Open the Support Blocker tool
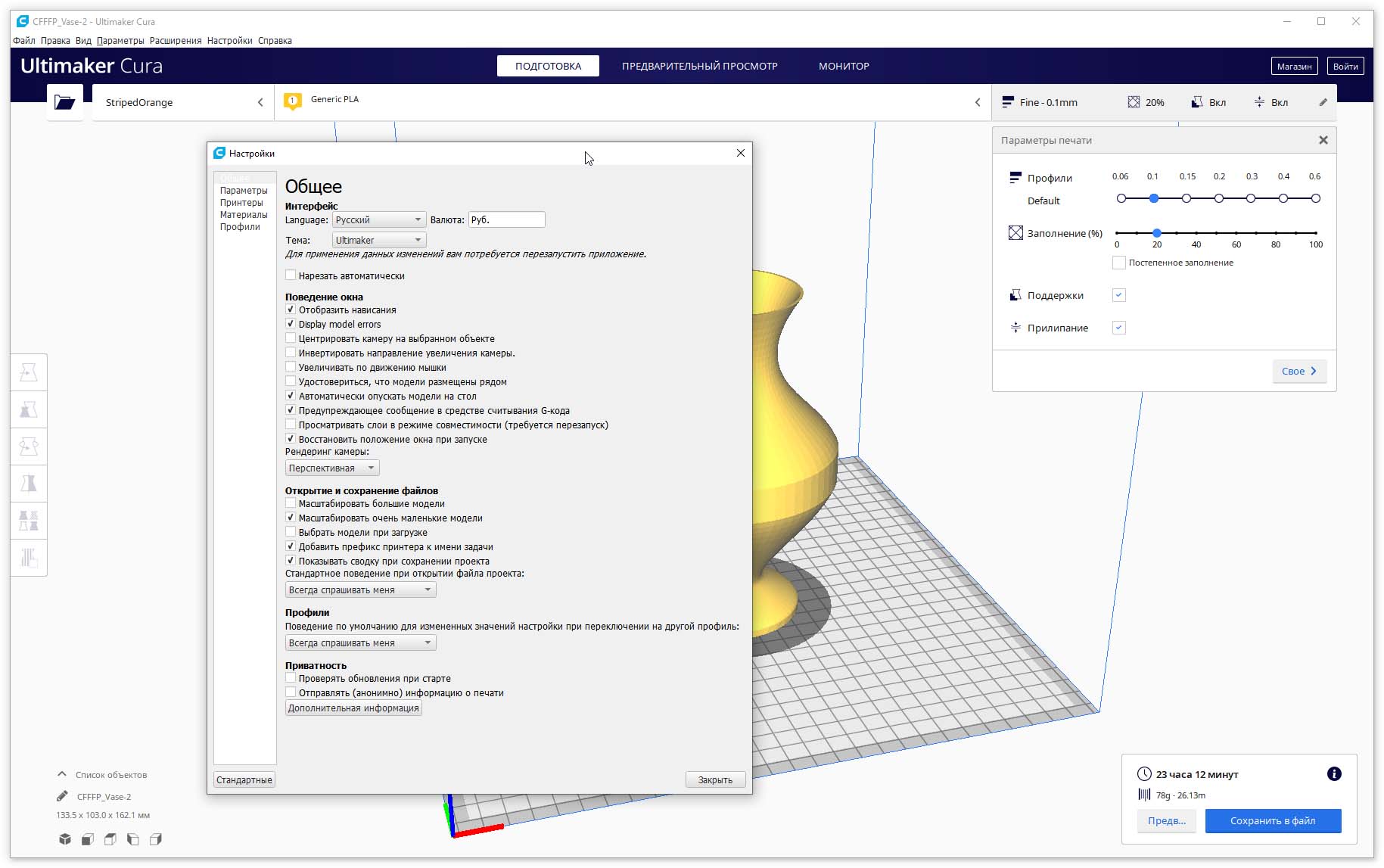The width and height of the screenshot is (1384, 868). (29, 558)
